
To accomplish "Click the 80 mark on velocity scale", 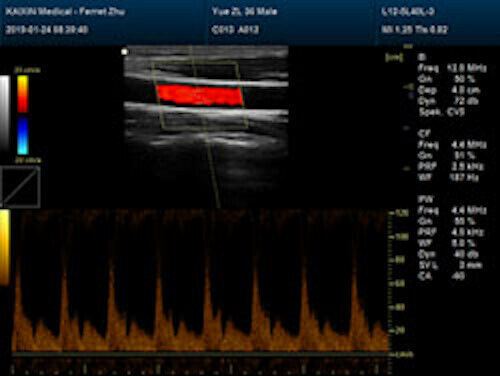I will tap(399, 260).
